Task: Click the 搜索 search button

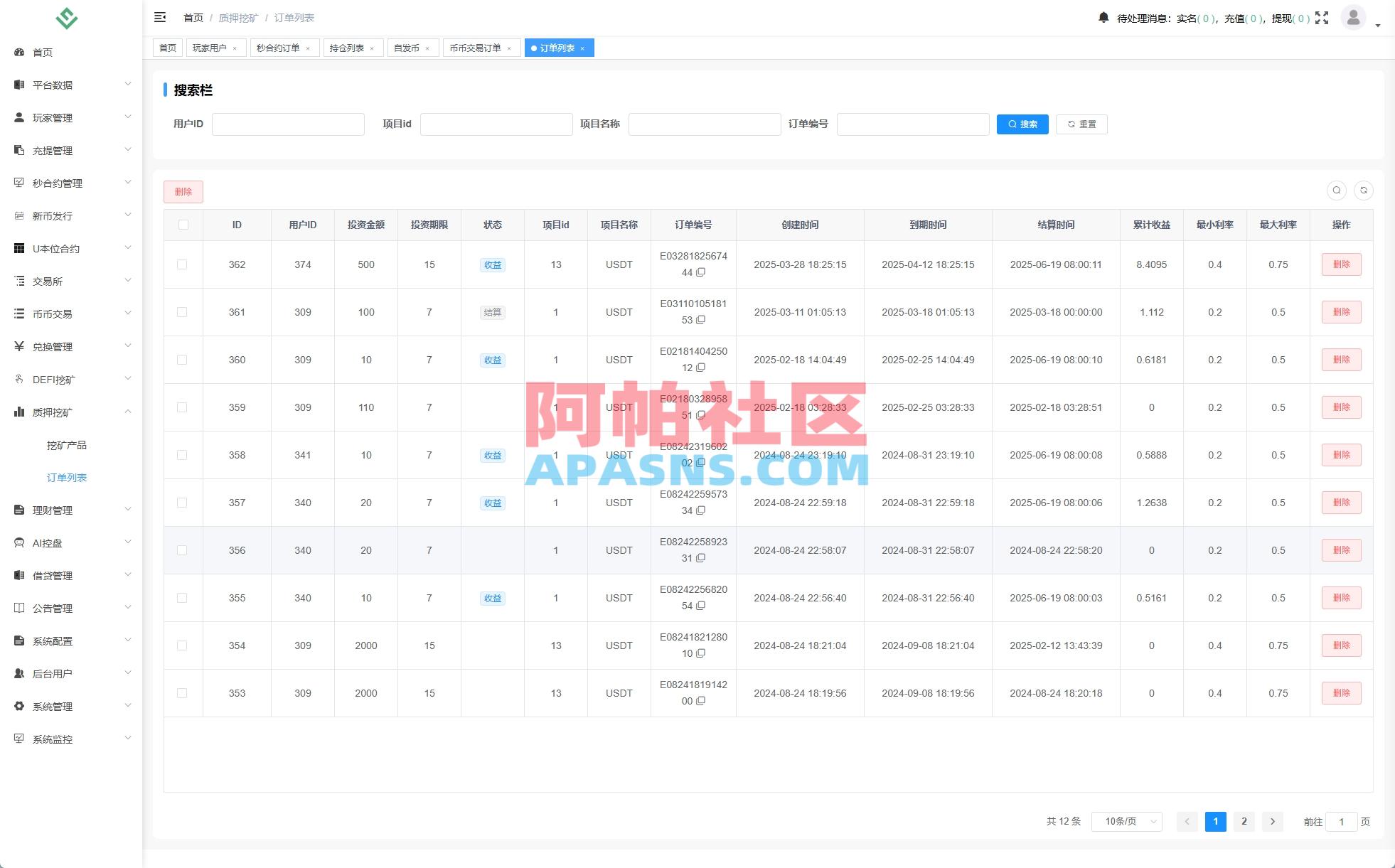Action: 1022,124
